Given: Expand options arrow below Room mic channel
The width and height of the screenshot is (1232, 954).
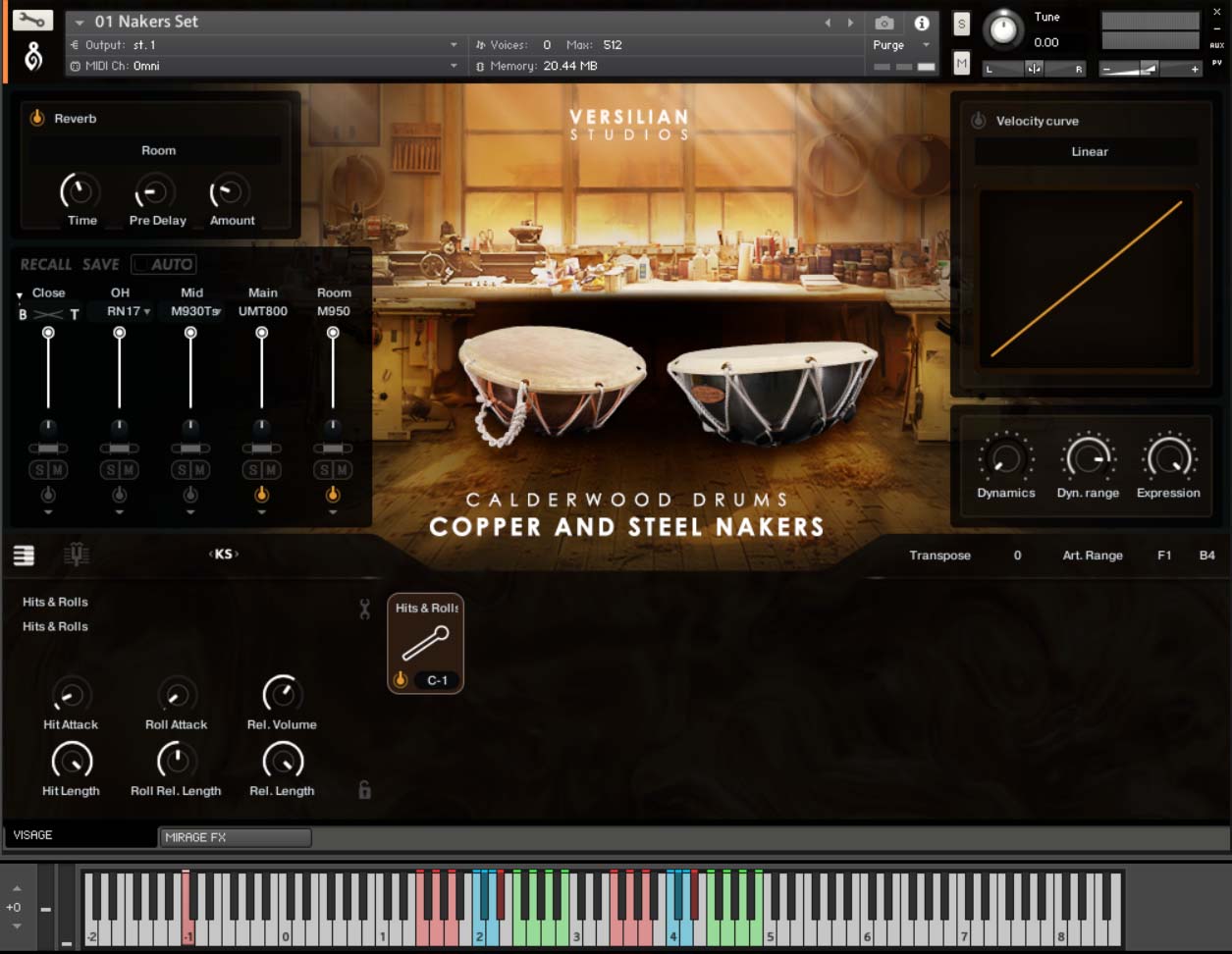Looking at the screenshot, I should coord(333,512).
